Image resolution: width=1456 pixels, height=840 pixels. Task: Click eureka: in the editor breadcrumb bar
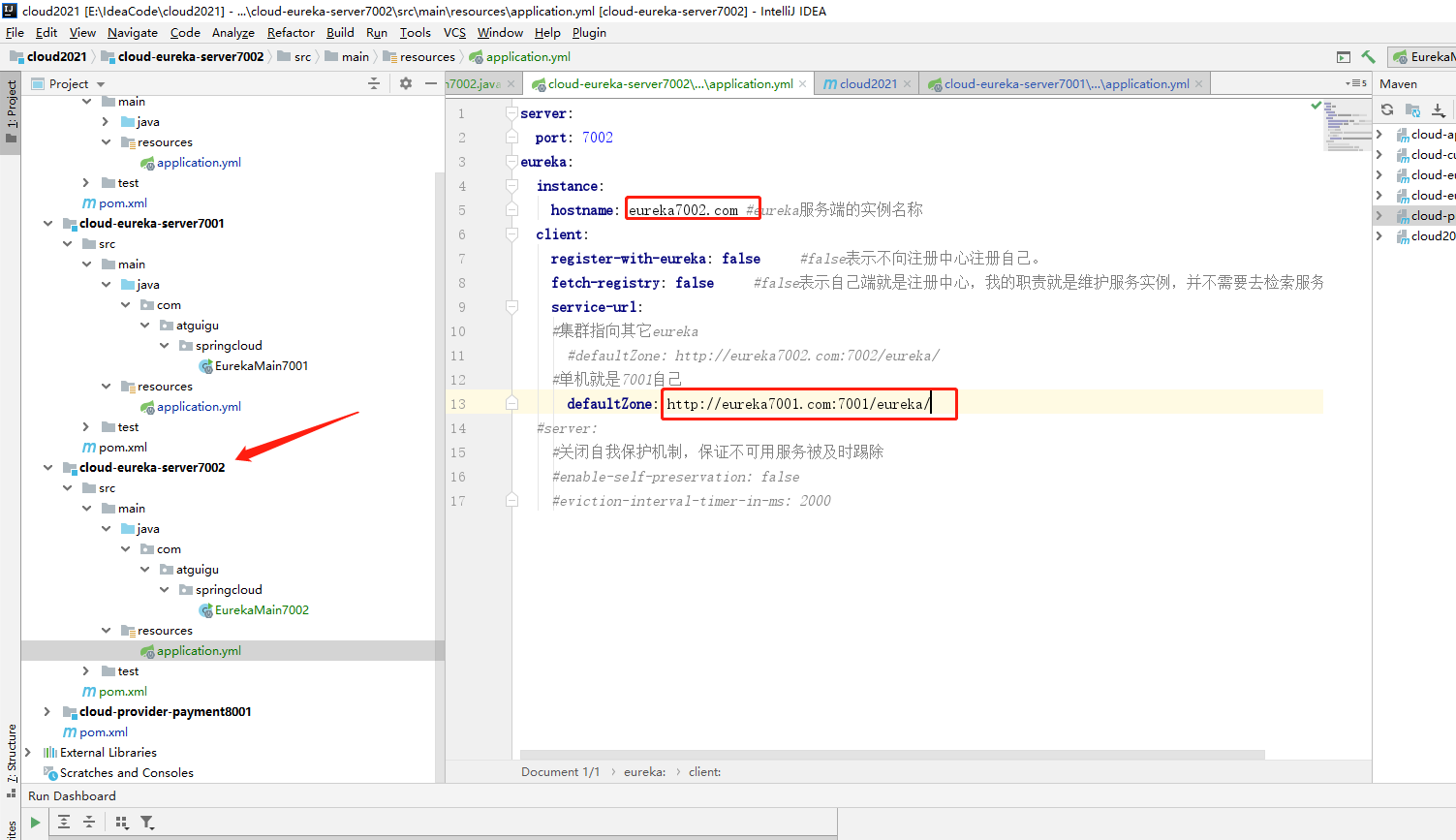(x=644, y=772)
